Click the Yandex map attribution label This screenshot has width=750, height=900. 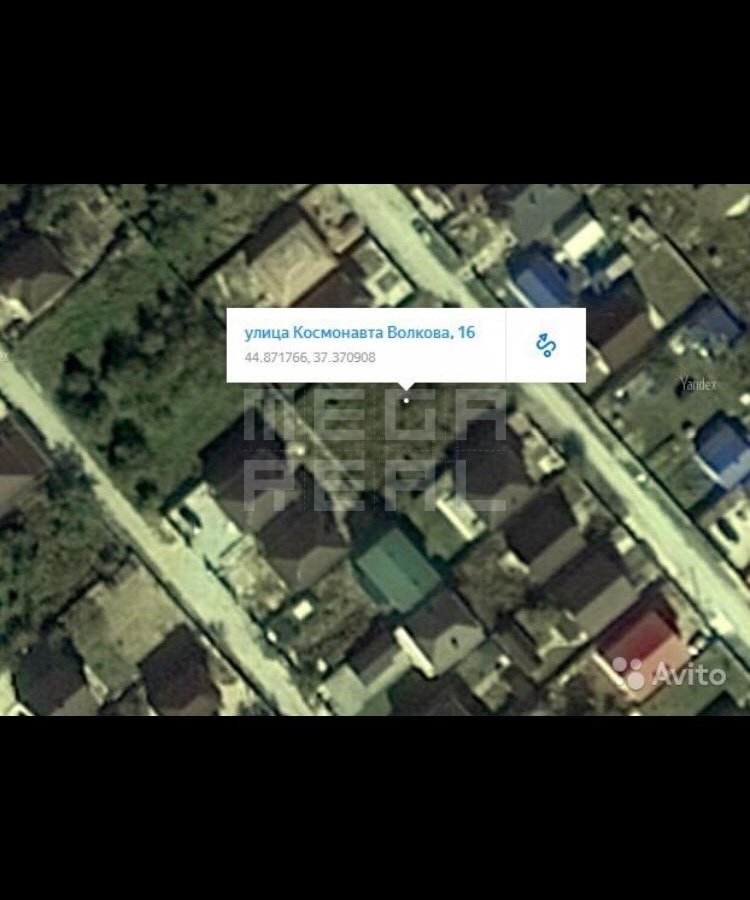[x=698, y=384]
